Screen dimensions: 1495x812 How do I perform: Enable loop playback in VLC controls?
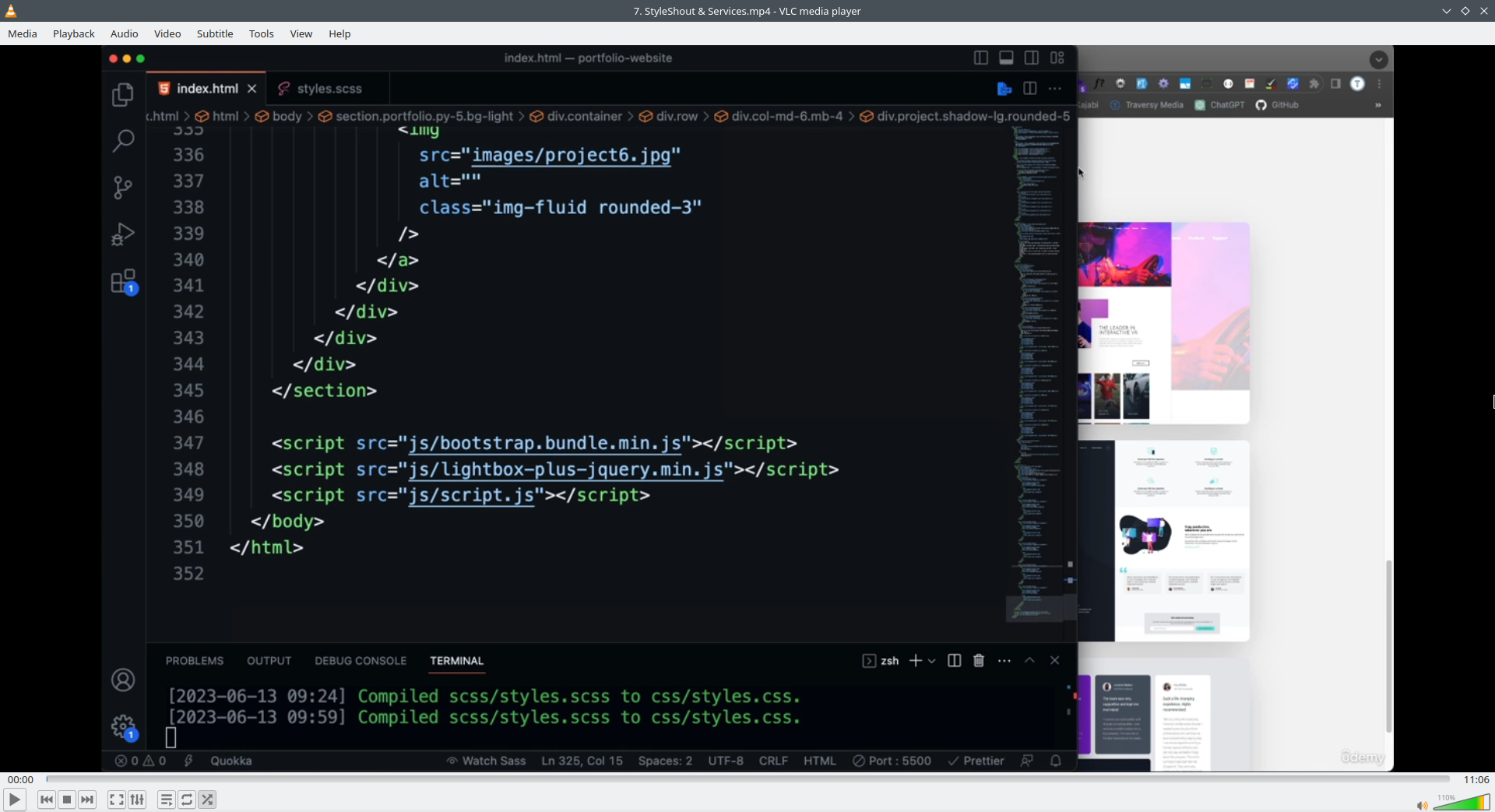point(187,800)
